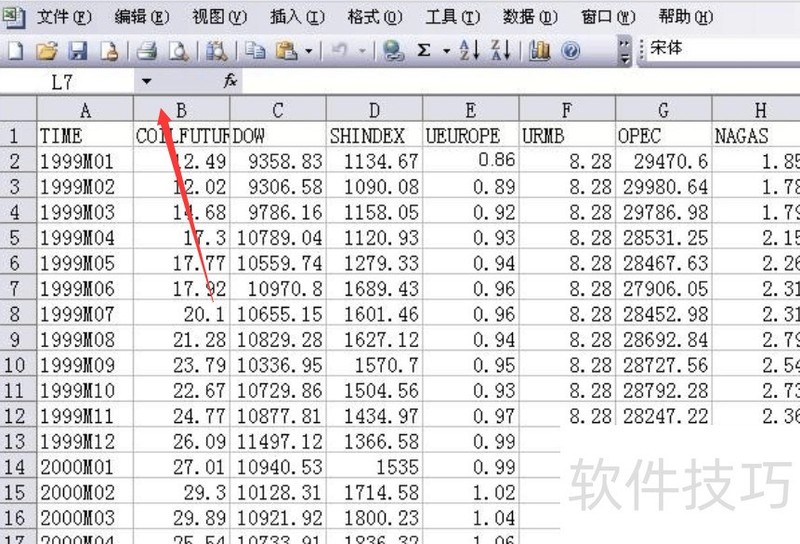Click the Select All corner of the sheet
Viewport: 800px width, 544px height.
coord(18,109)
